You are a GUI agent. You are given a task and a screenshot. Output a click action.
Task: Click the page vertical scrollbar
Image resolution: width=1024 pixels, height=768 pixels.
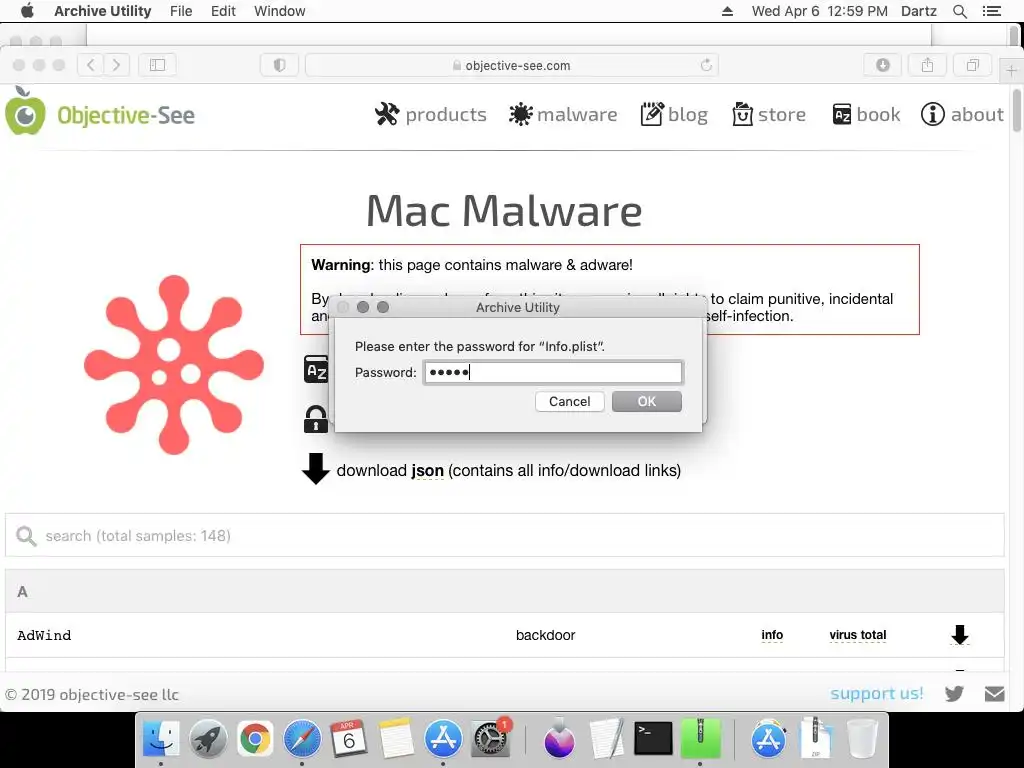pyautogui.click(x=1016, y=110)
